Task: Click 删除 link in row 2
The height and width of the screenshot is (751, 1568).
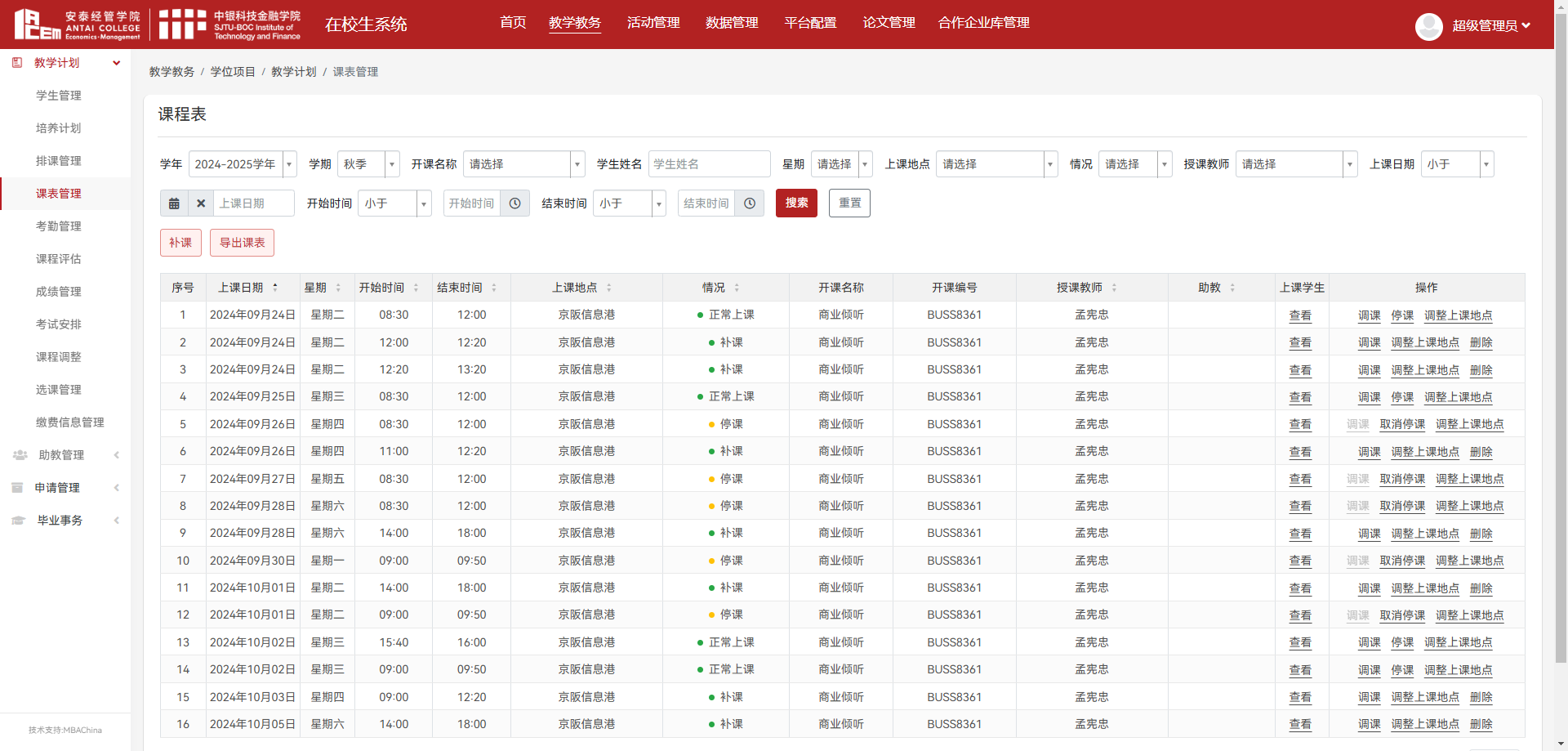Action: tap(1481, 342)
